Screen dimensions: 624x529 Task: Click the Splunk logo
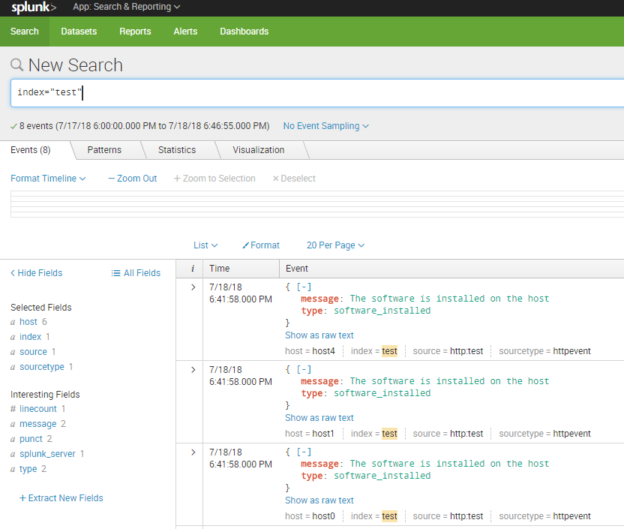[x=32, y=8]
